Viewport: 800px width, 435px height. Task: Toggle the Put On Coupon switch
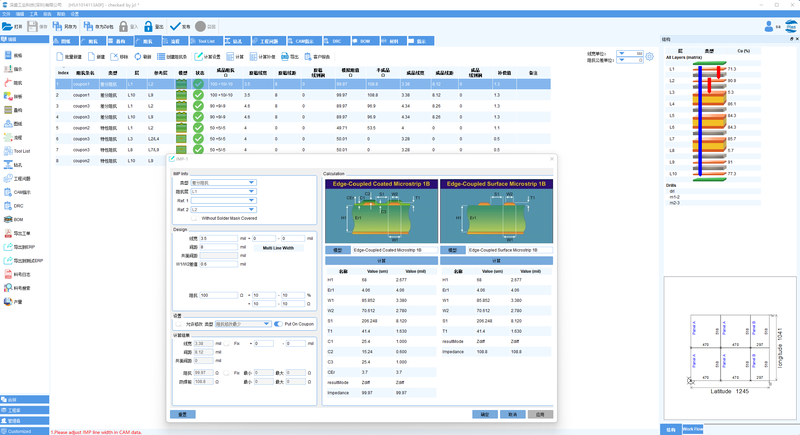click(278, 324)
